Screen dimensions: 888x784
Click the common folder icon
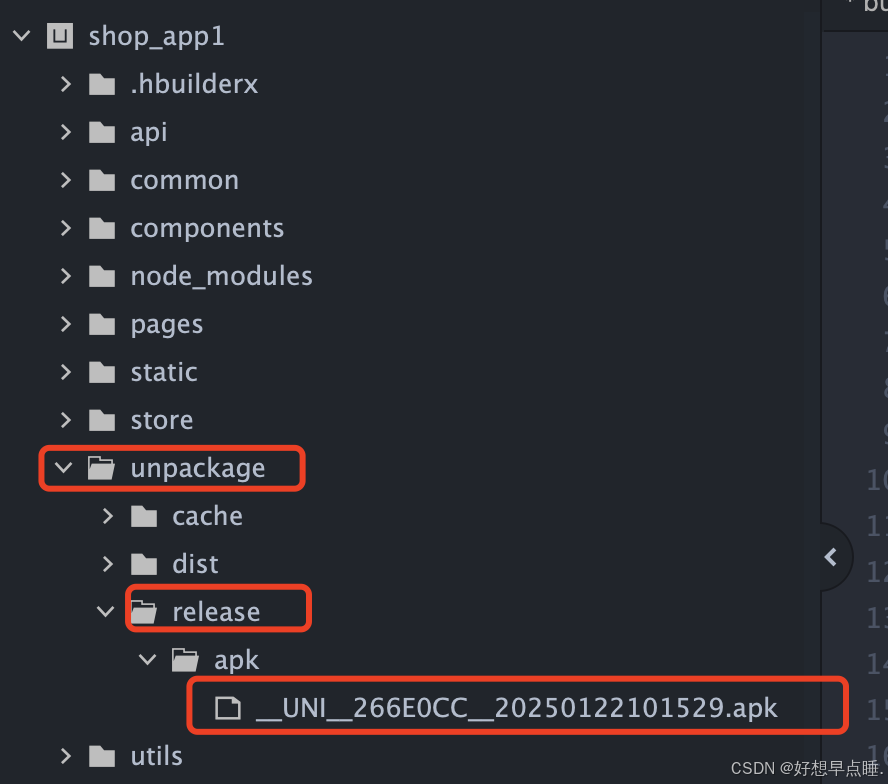tap(102, 179)
